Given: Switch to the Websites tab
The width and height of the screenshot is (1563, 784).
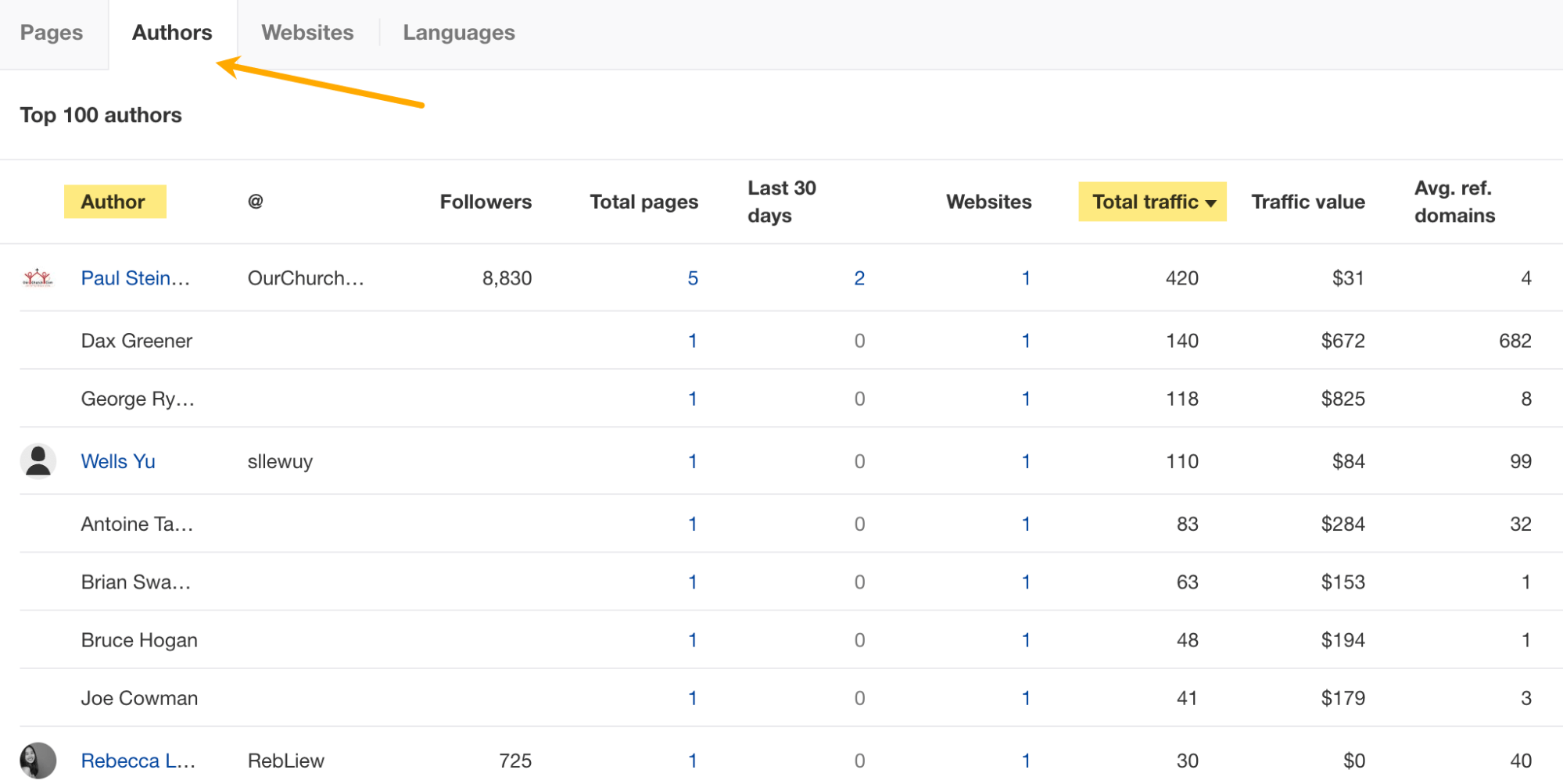Looking at the screenshot, I should pos(307,33).
